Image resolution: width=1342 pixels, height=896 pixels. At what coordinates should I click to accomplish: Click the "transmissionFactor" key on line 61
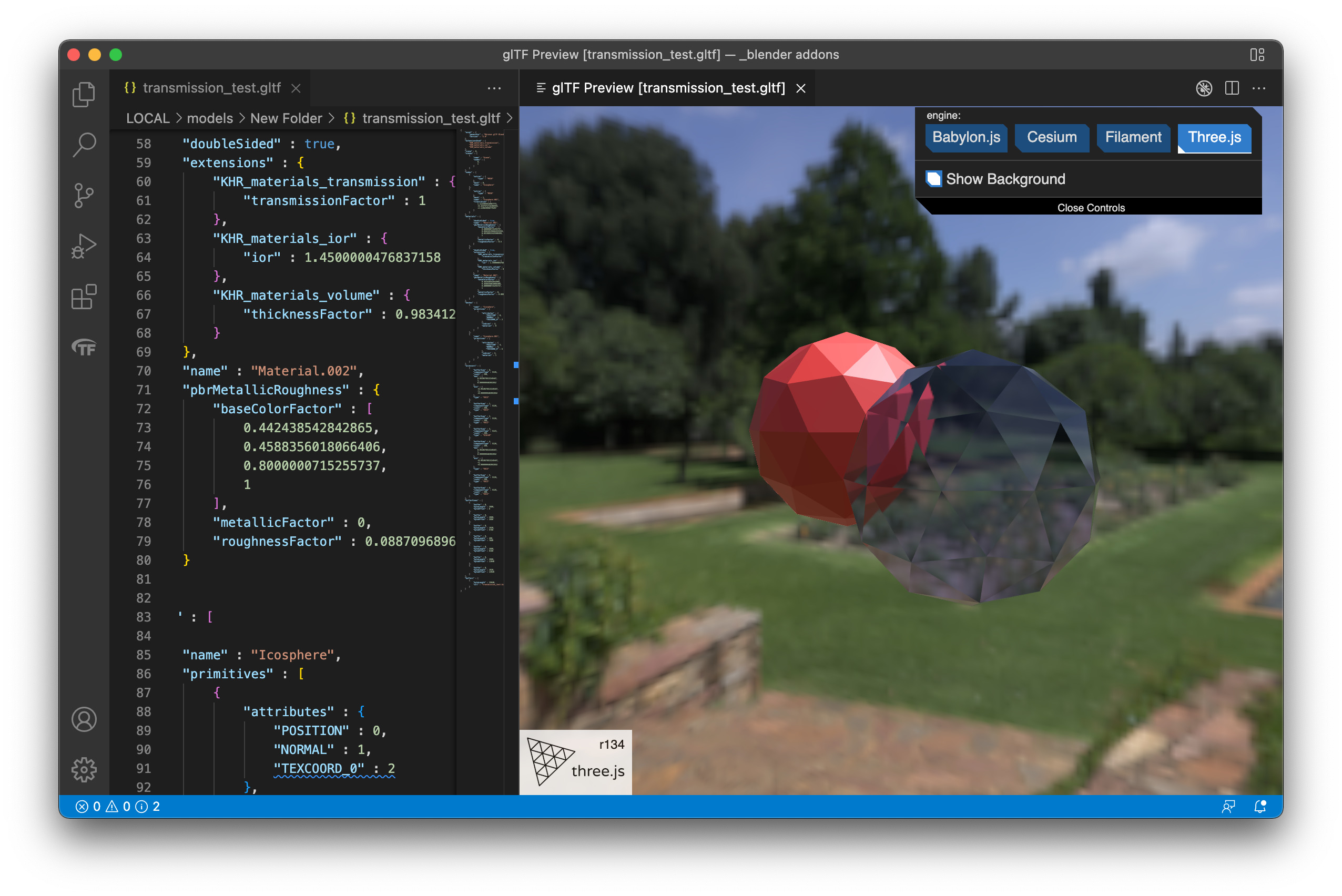319,200
